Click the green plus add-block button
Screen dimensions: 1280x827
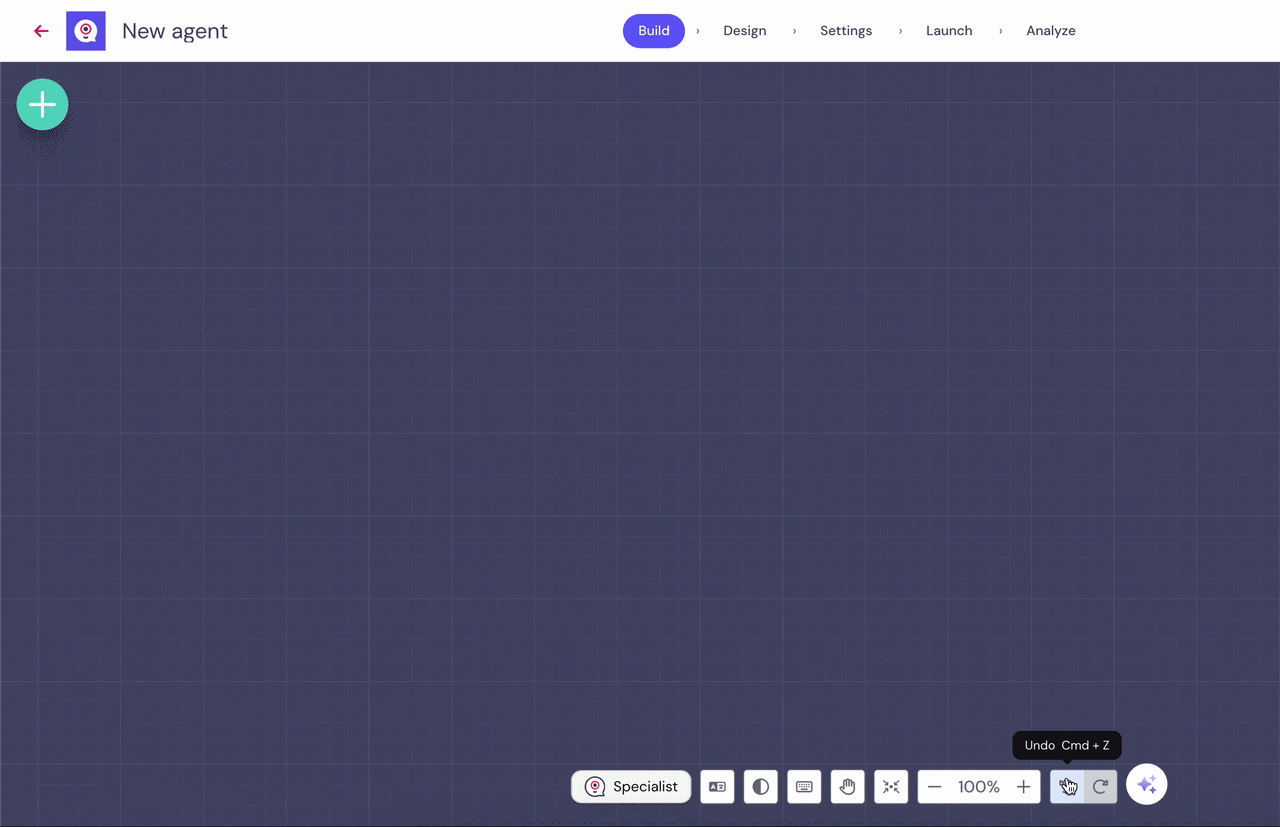point(42,104)
